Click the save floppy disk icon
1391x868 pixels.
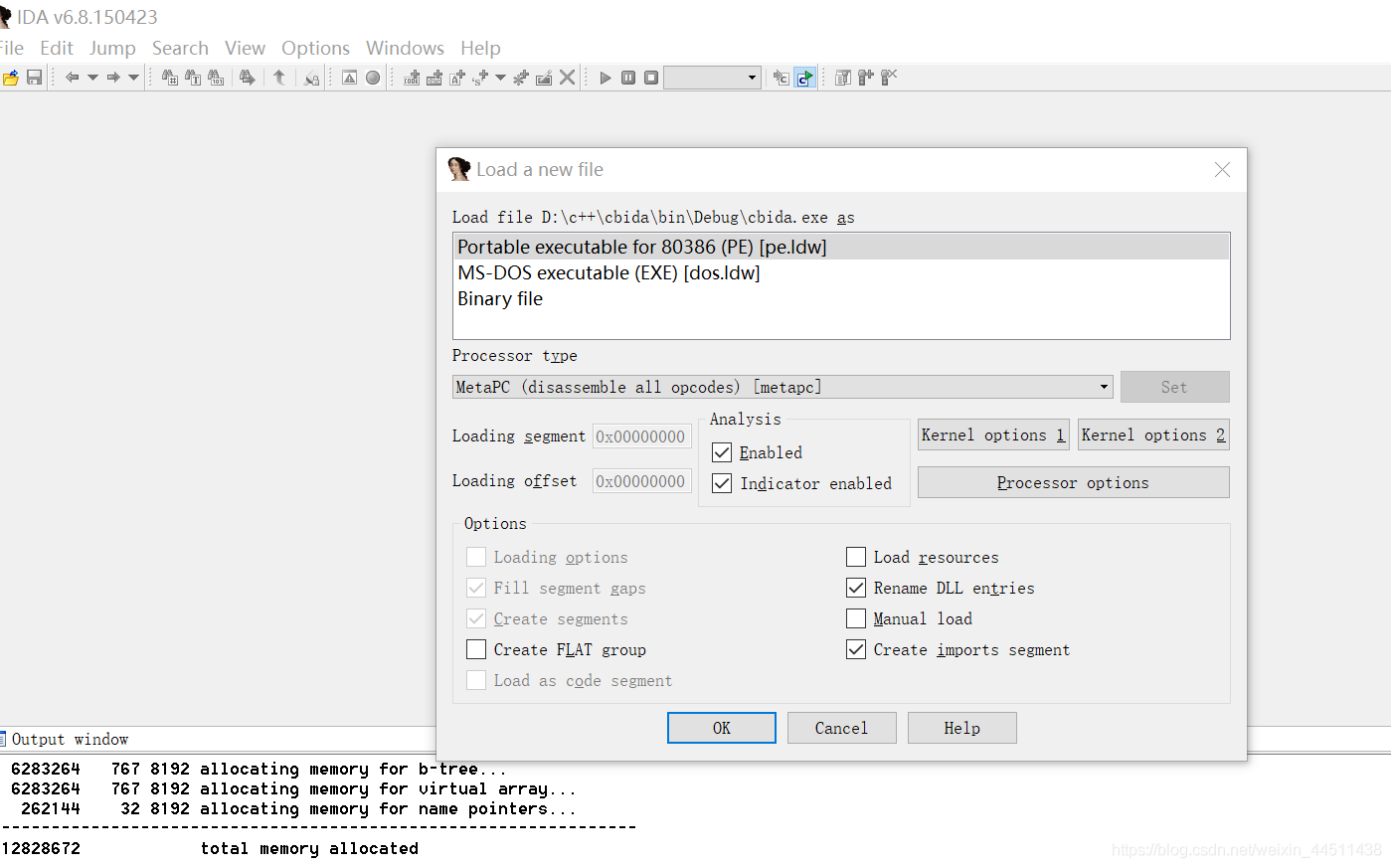pyautogui.click(x=34, y=78)
